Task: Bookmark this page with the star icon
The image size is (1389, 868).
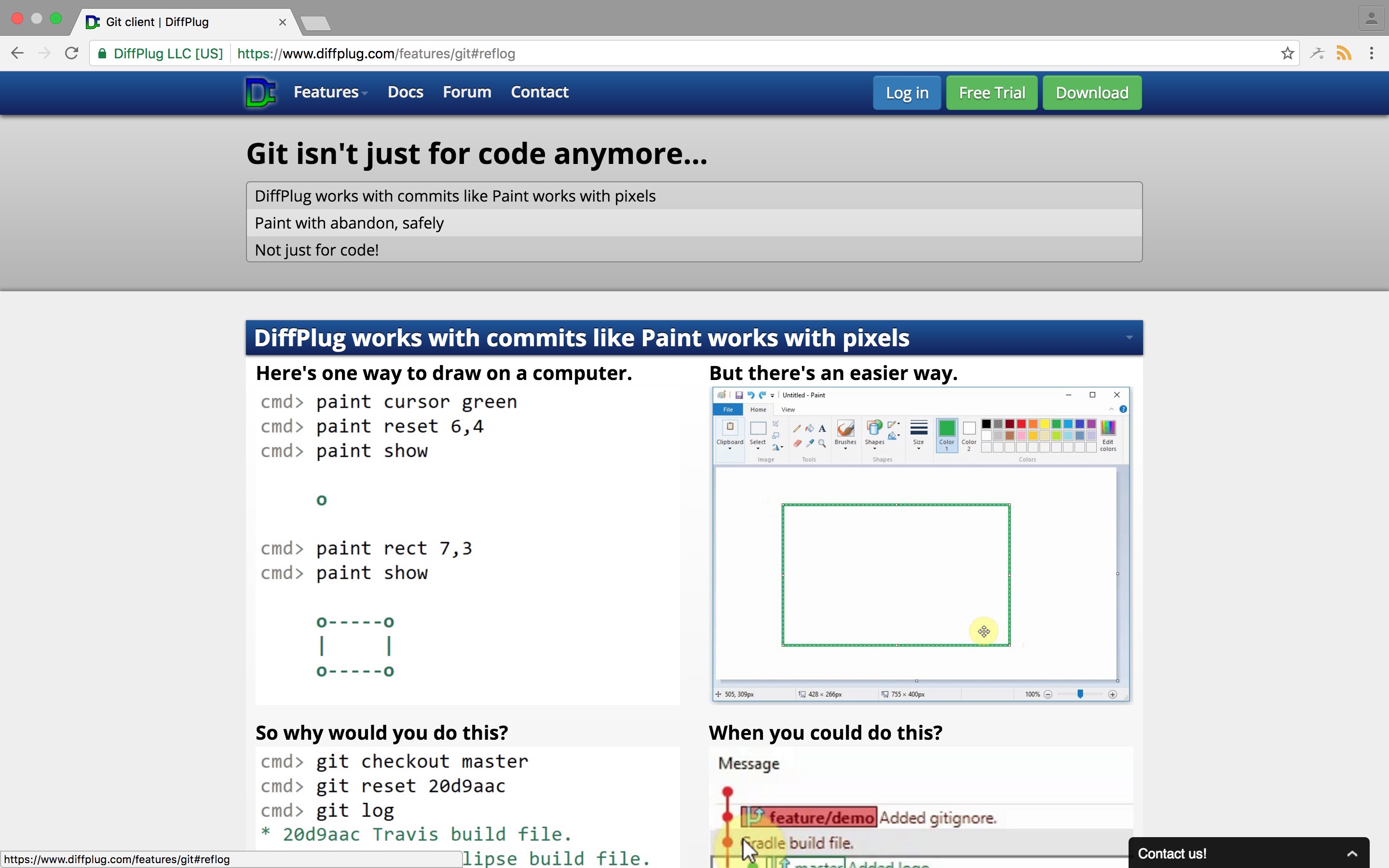Action: [x=1287, y=54]
